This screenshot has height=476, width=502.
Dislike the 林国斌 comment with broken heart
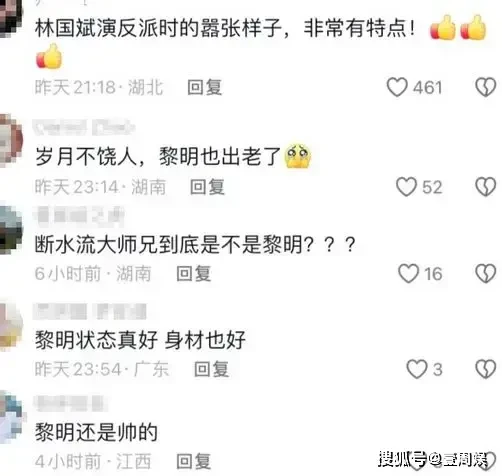tap(485, 87)
